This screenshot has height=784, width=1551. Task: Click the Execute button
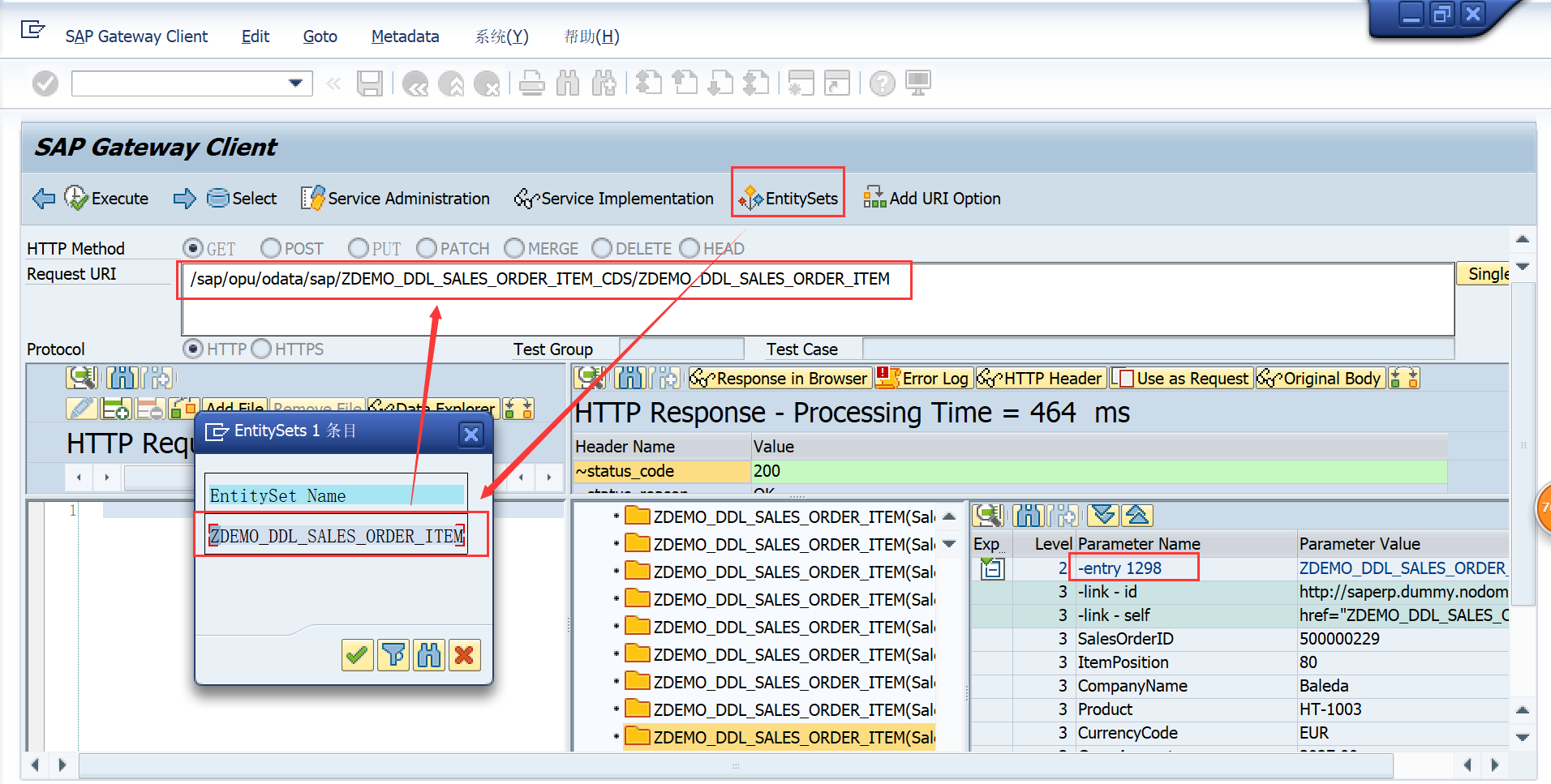(106, 199)
